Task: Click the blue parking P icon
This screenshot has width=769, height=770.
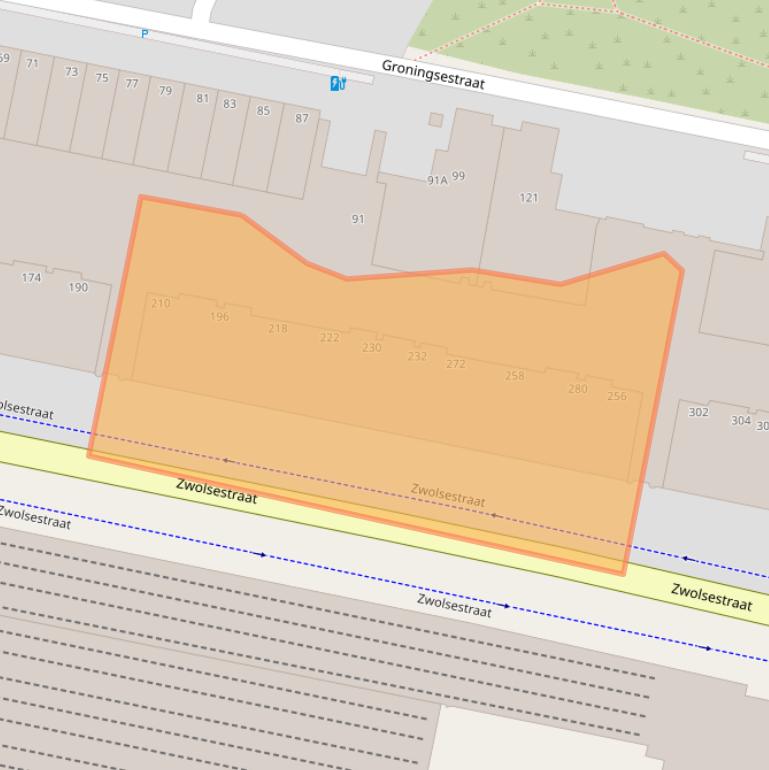Action: point(145,34)
